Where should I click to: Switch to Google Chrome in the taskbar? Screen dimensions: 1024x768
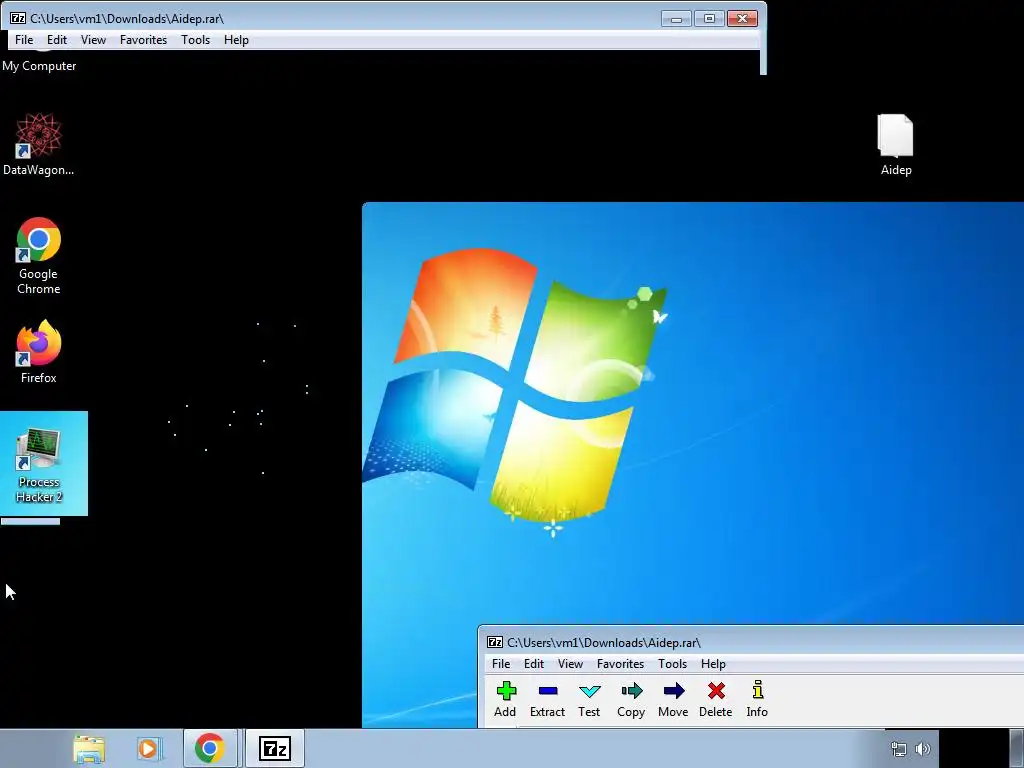tap(210, 748)
